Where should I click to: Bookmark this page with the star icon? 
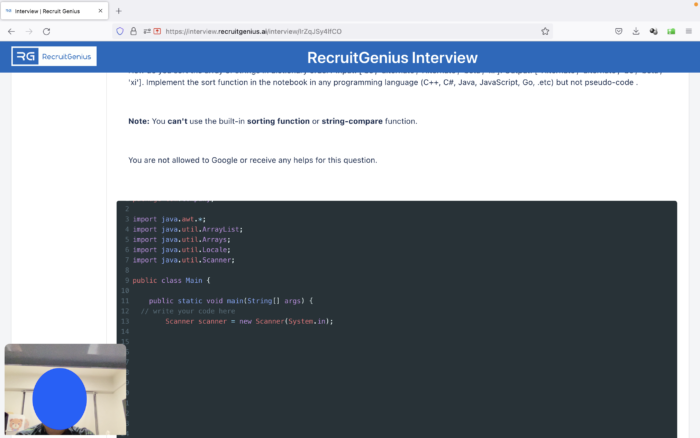point(545,31)
